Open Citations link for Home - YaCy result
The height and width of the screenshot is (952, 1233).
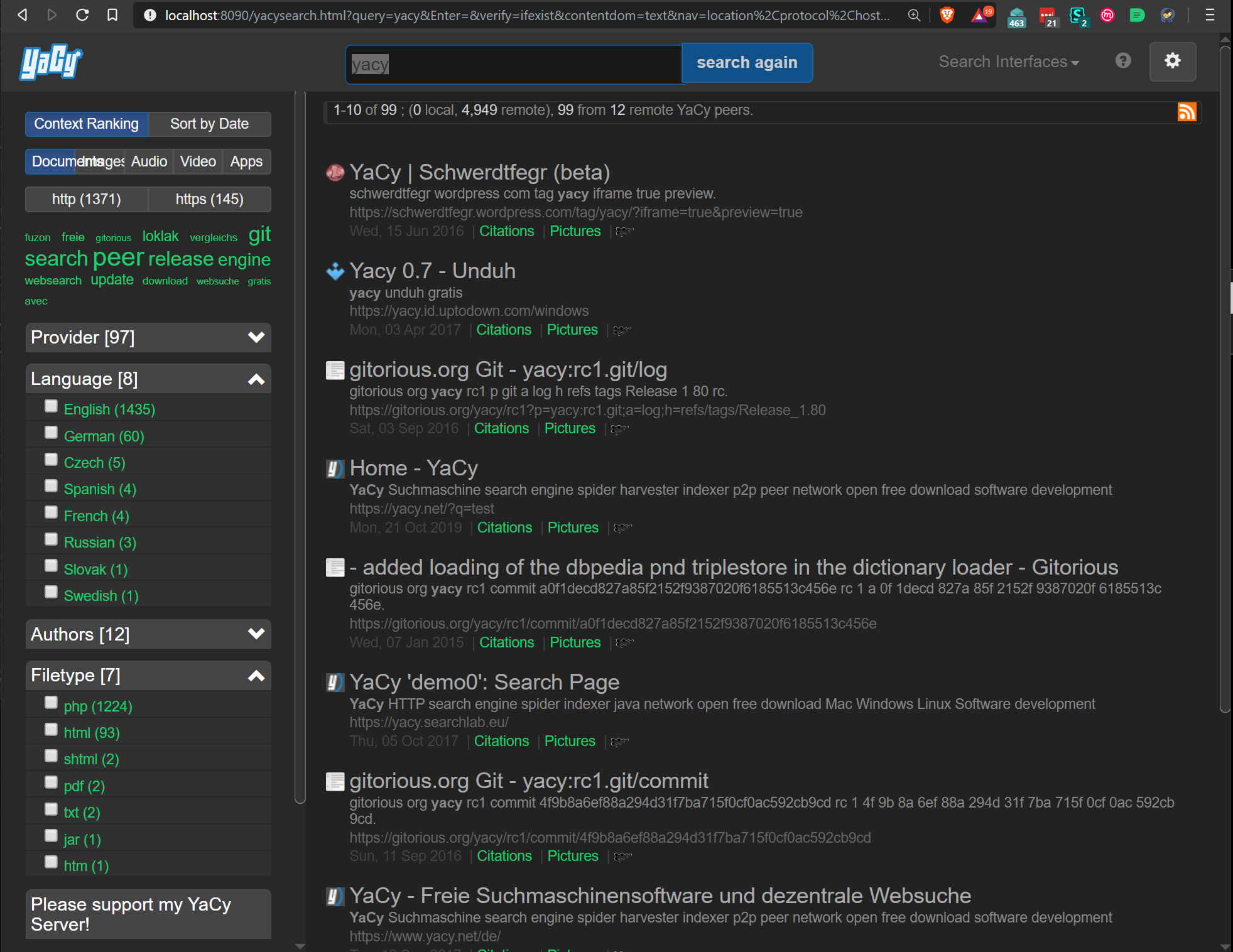(504, 527)
